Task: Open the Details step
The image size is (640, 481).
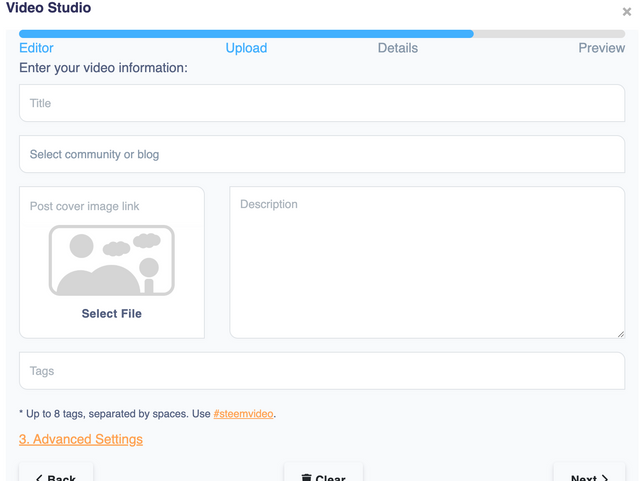Action: pyautogui.click(x=397, y=48)
